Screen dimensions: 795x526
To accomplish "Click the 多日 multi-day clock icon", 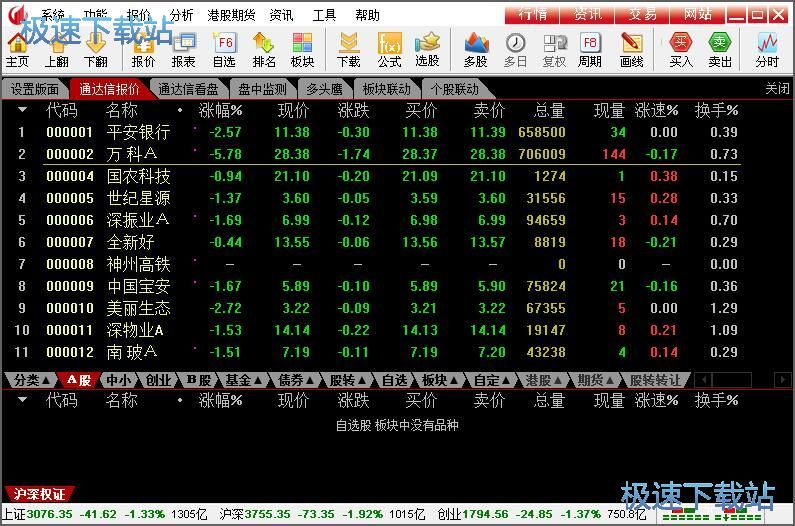I will point(515,50).
